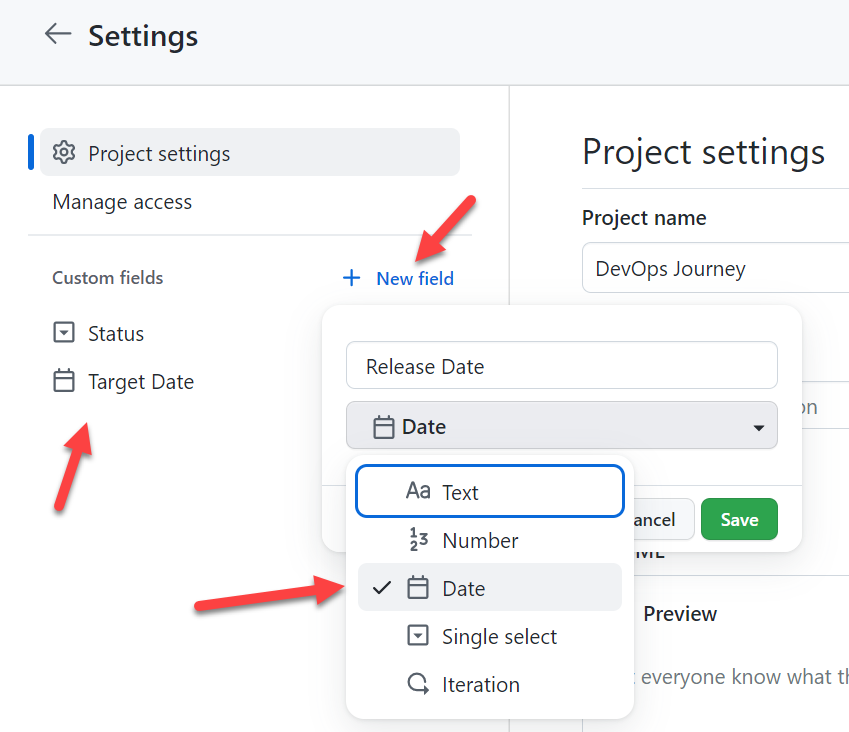Click the calendar icon beside Target Date
This screenshot has width=849, height=732.
pyautogui.click(x=64, y=381)
